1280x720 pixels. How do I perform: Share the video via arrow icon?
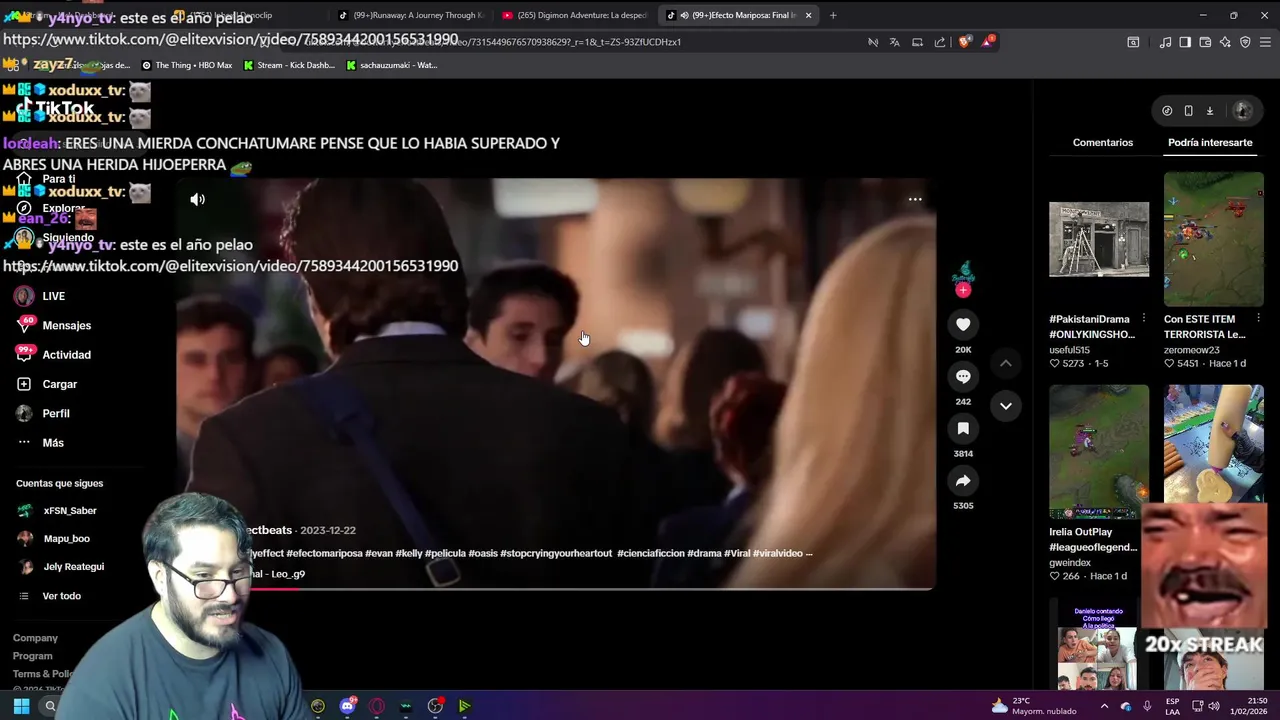tap(963, 481)
